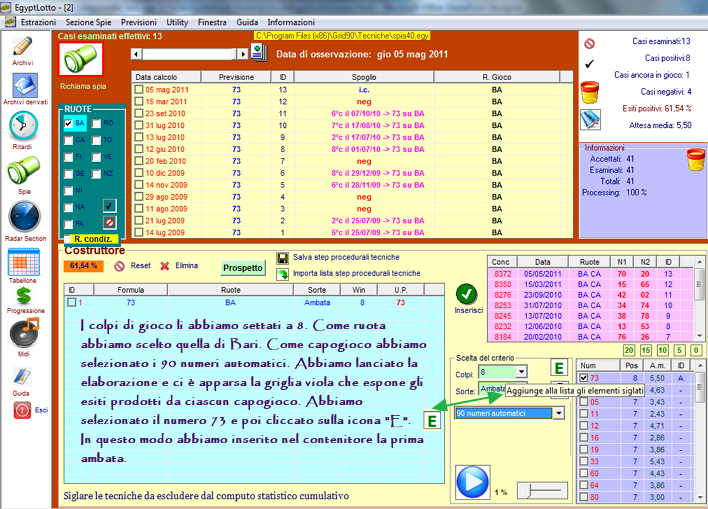Click the Num list vertical scrollbar

click(699, 431)
